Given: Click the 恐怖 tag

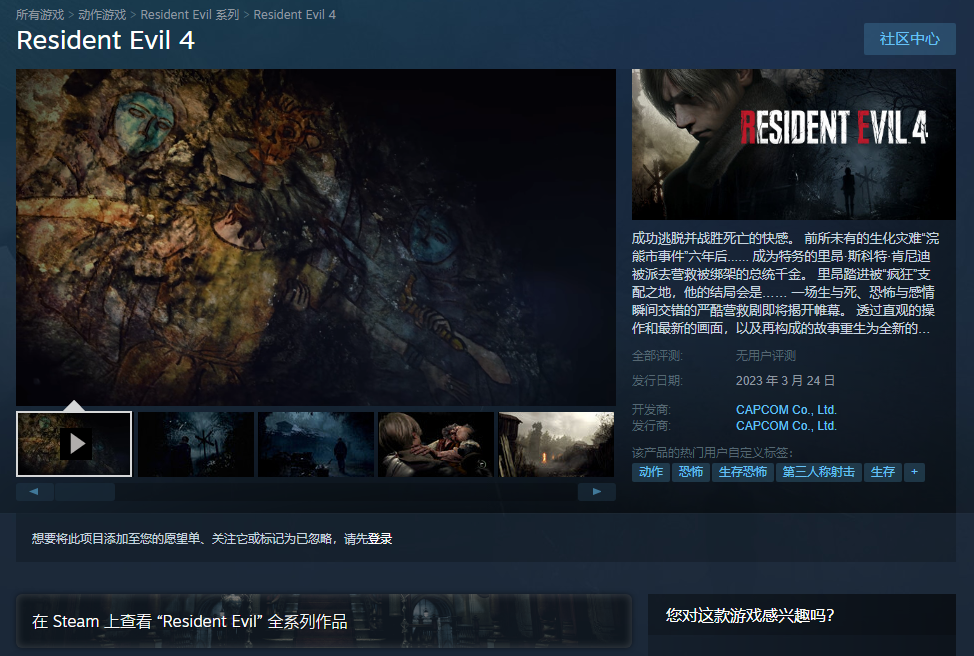Looking at the screenshot, I should (x=691, y=472).
